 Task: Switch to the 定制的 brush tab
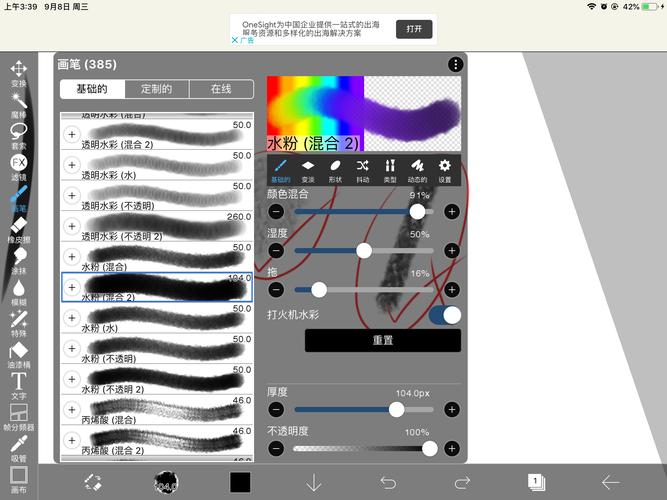156,89
